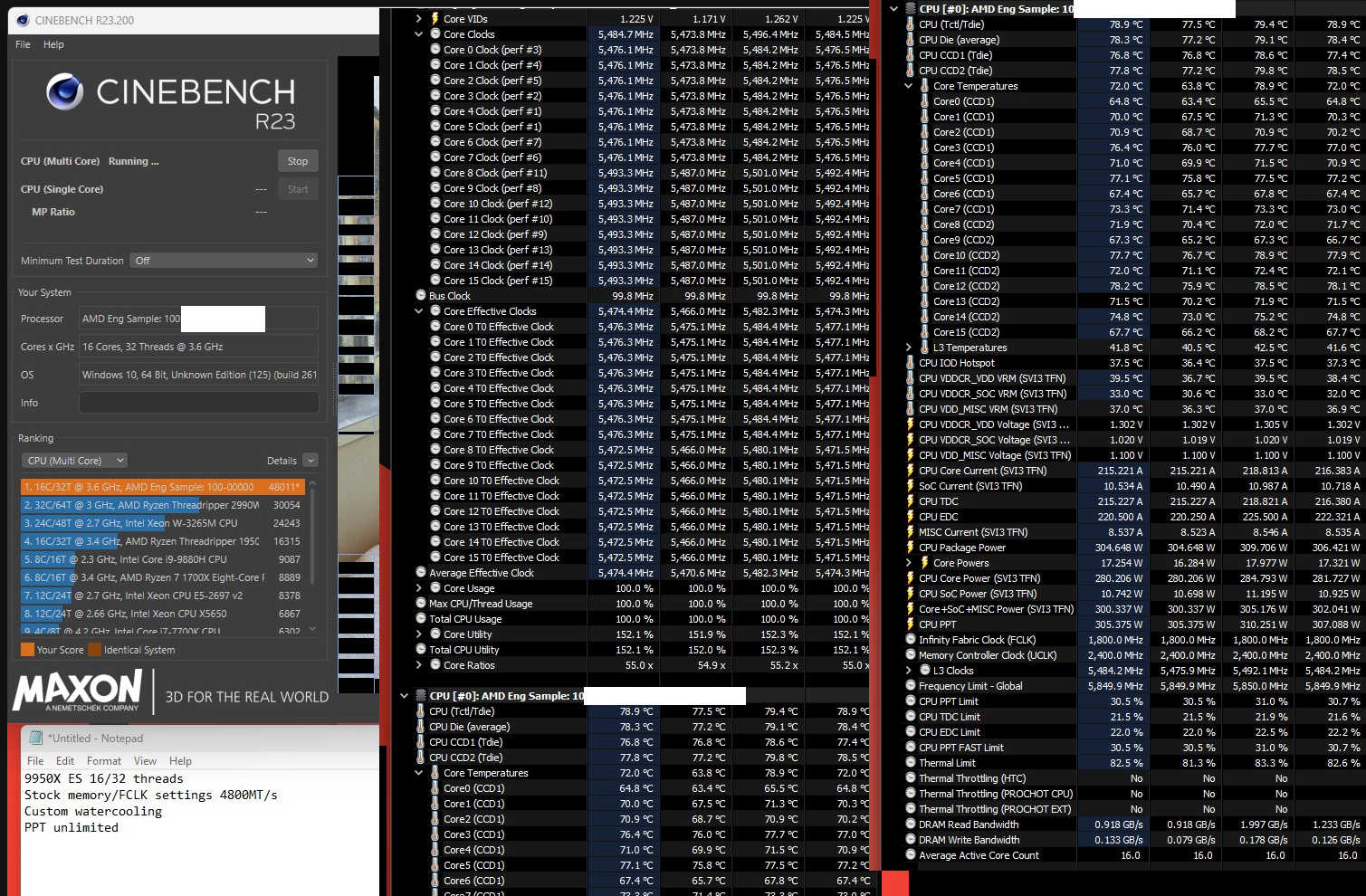Collapse the Core Effective Clocks group
Viewport: 1366px width, 896px height.
pos(418,311)
